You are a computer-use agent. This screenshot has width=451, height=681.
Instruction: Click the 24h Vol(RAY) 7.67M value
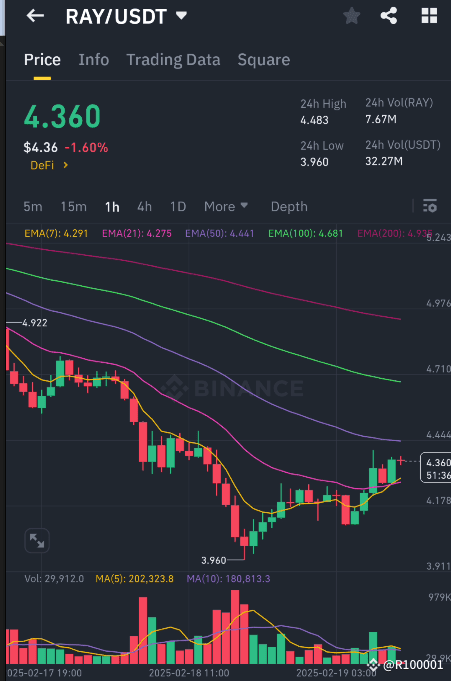point(381,119)
